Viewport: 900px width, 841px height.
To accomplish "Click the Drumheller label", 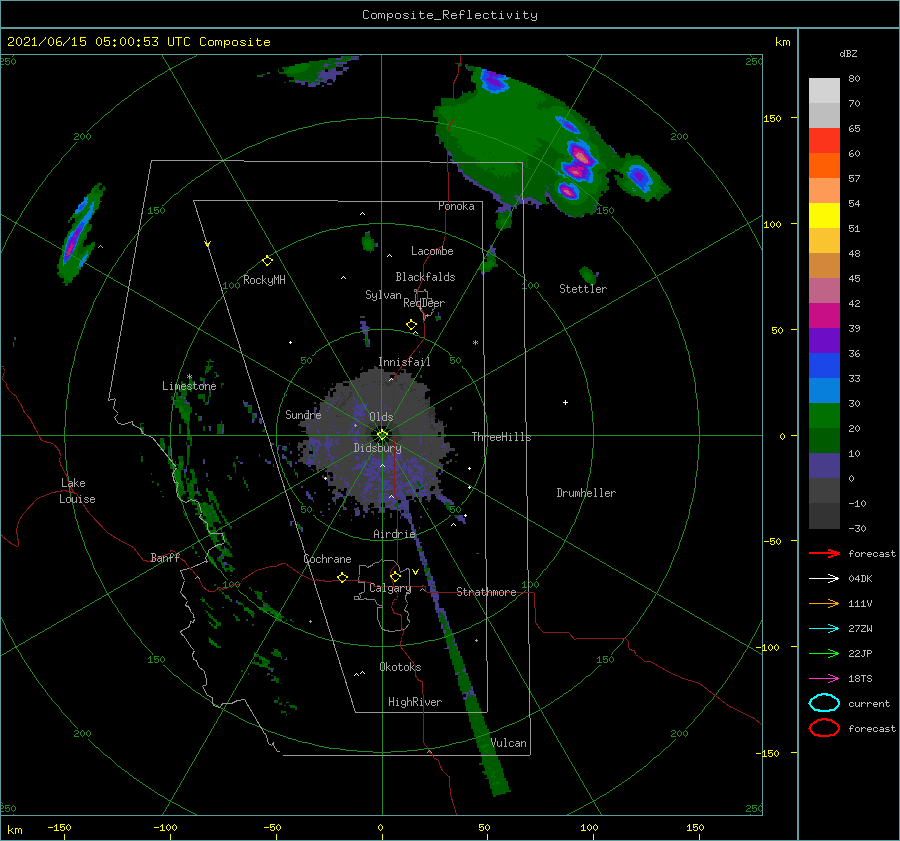I will (586, 493).
